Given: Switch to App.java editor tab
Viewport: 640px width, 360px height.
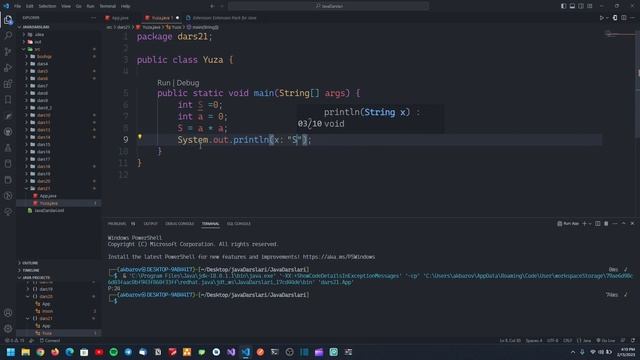Looking at the screenshot, I should (120, 18).
